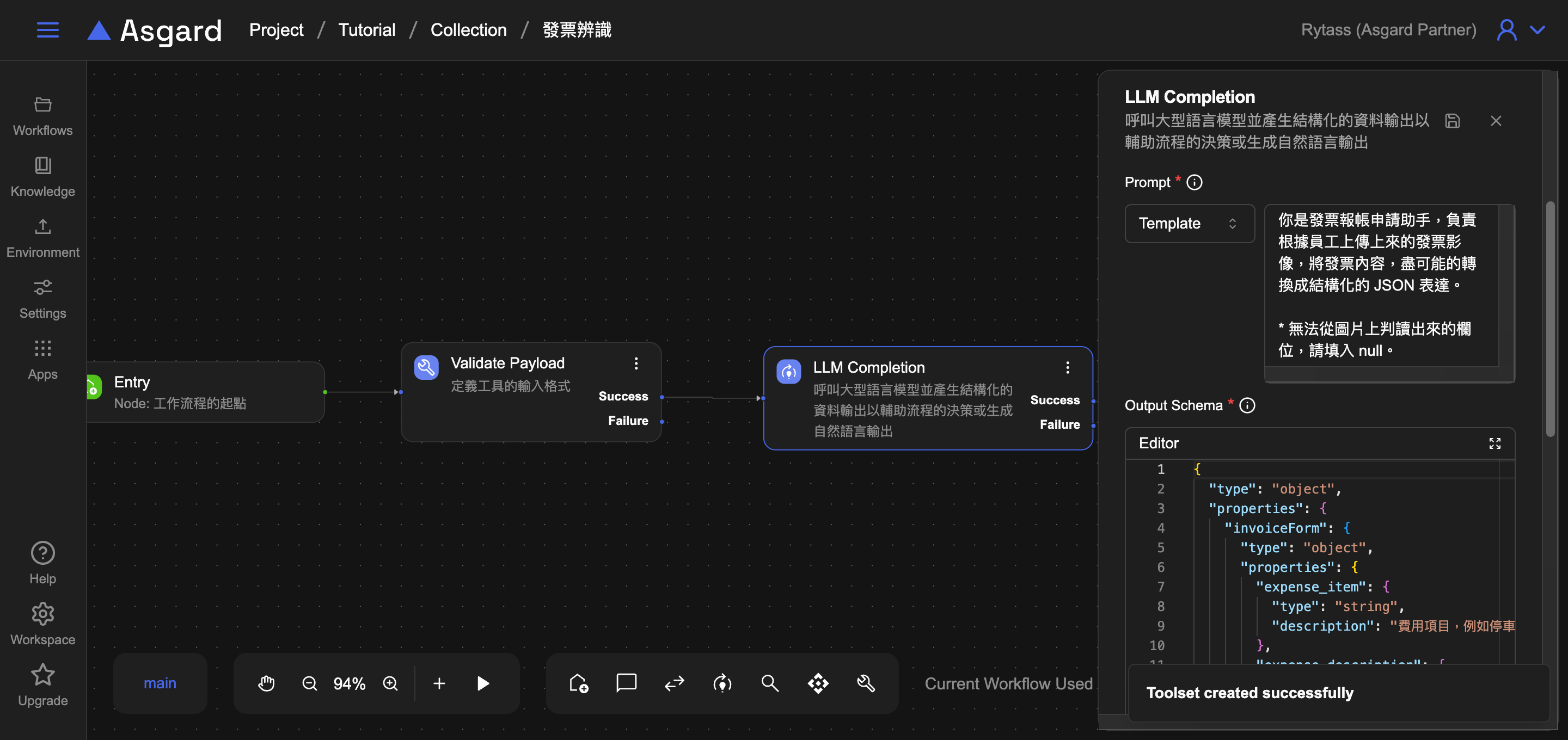Save the LLM Completion node settings
1568x740 pixels.
click(x=1453, y=121)
